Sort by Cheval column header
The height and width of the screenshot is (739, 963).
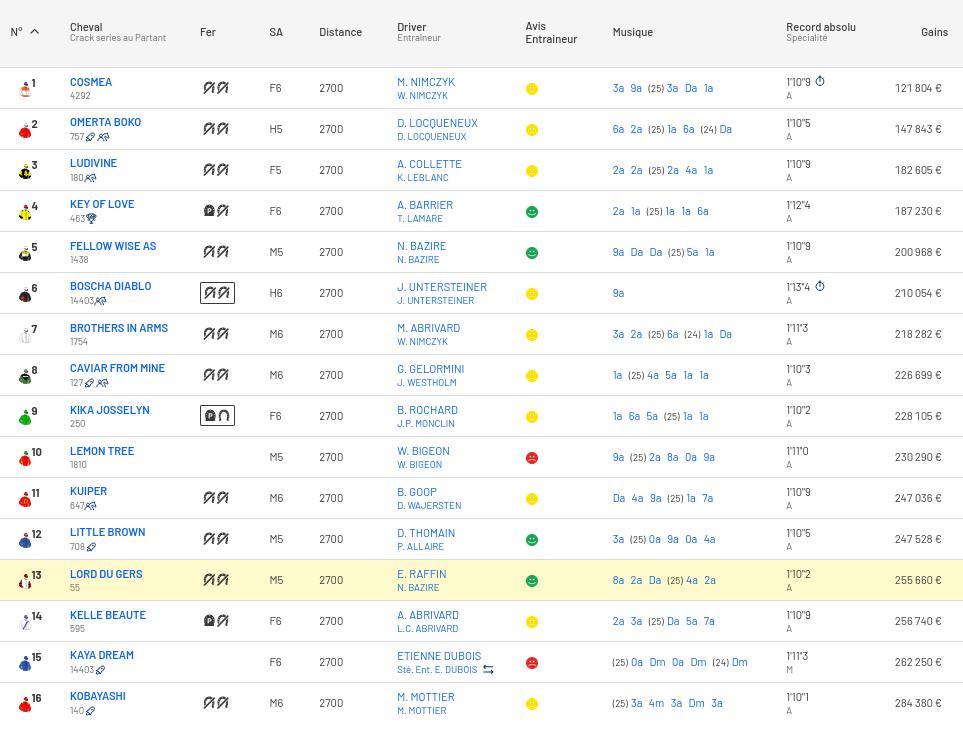point(86,27)
